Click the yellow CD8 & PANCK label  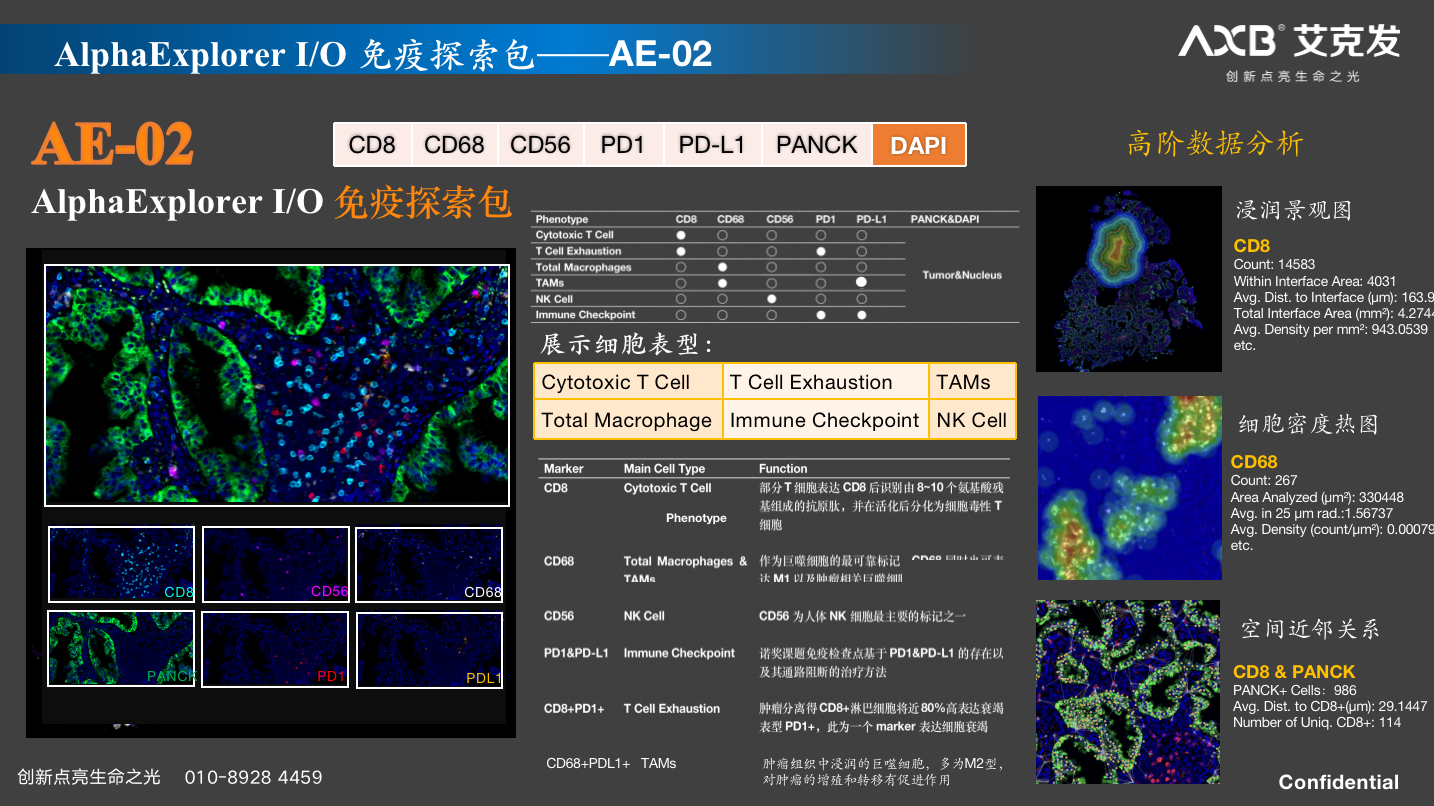1294,672
